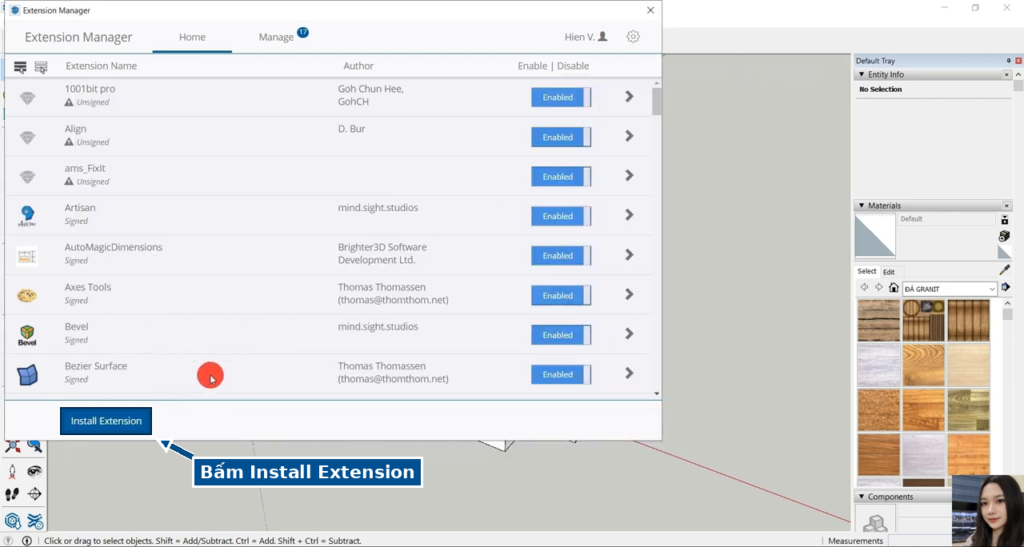The width and height of the screenshot is (1024, 547).
Task: Expand details arrow for Artisan
Action: pos(630,215)
